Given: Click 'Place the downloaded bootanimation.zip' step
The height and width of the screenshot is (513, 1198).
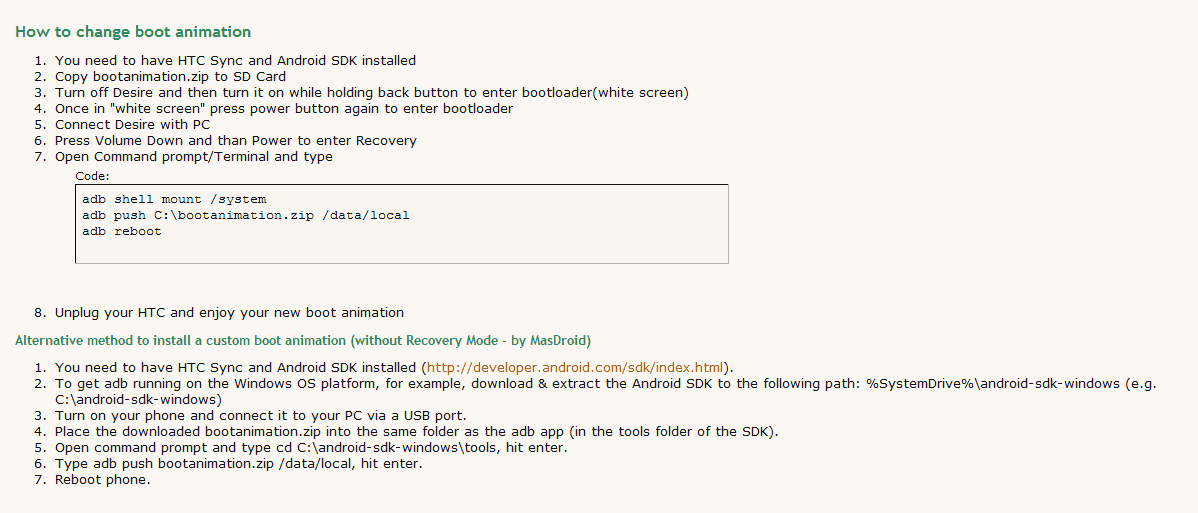Looking at the screenshot, I should (416, 432).
